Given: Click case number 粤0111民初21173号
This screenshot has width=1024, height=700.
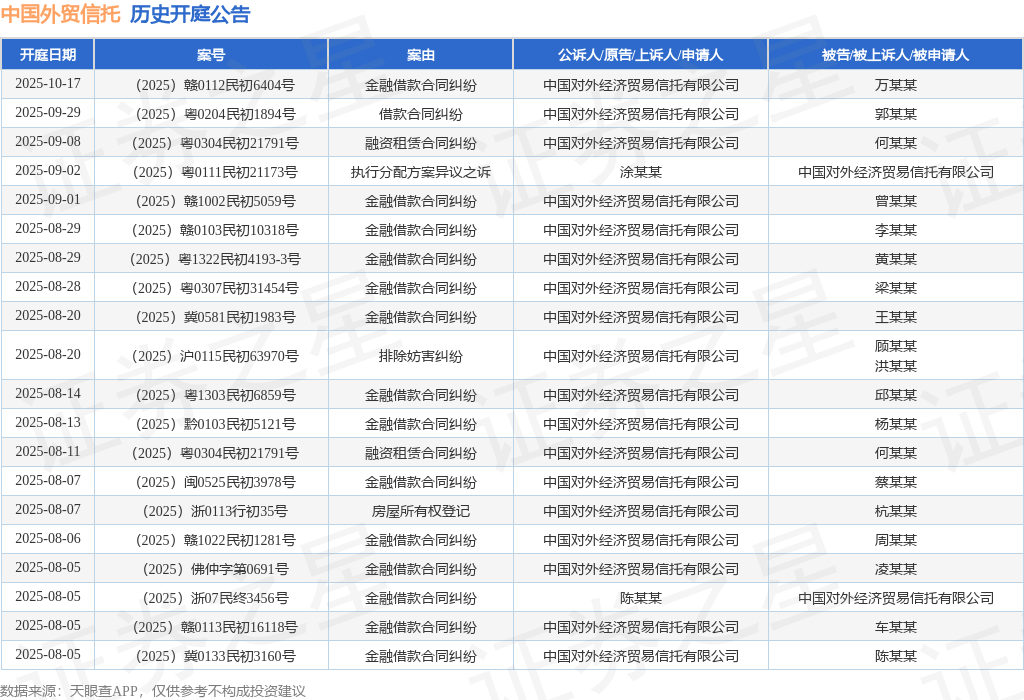Looking at the screenshot, I should pos(215,172).
